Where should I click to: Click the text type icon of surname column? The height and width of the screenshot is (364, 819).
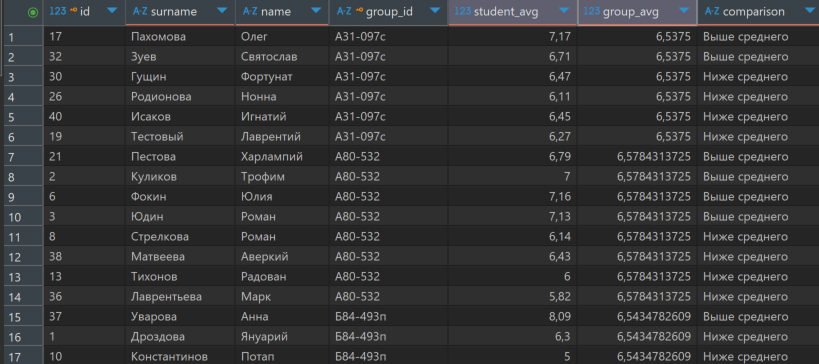140,11
